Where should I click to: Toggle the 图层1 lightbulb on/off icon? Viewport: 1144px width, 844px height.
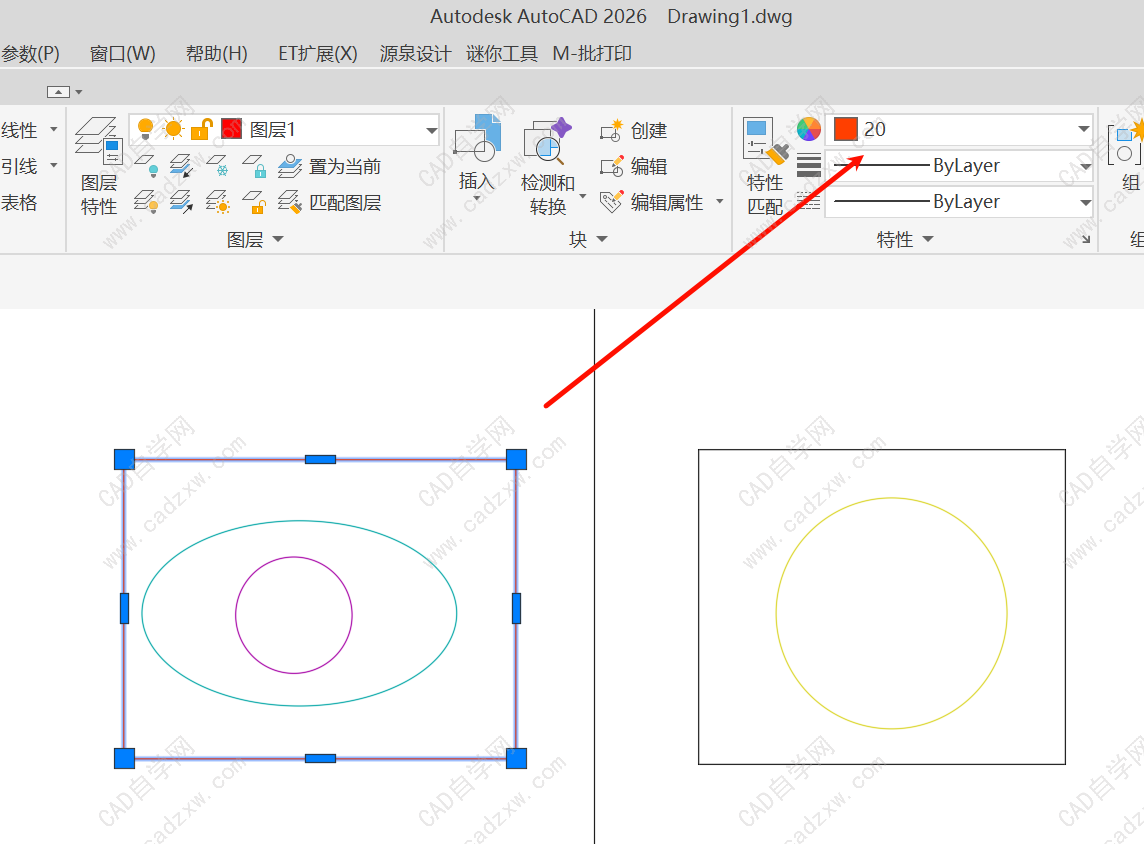tap(146, 129)
